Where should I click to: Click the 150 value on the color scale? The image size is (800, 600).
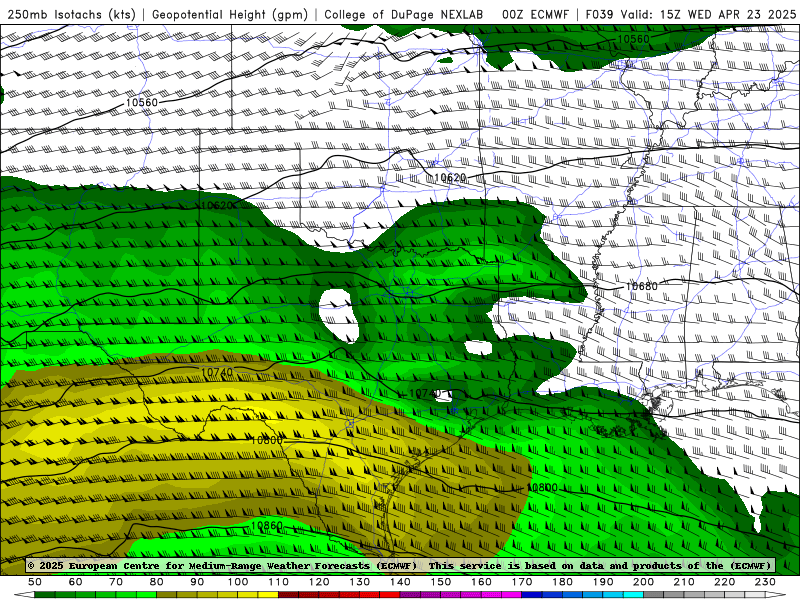tap(440, 582)
